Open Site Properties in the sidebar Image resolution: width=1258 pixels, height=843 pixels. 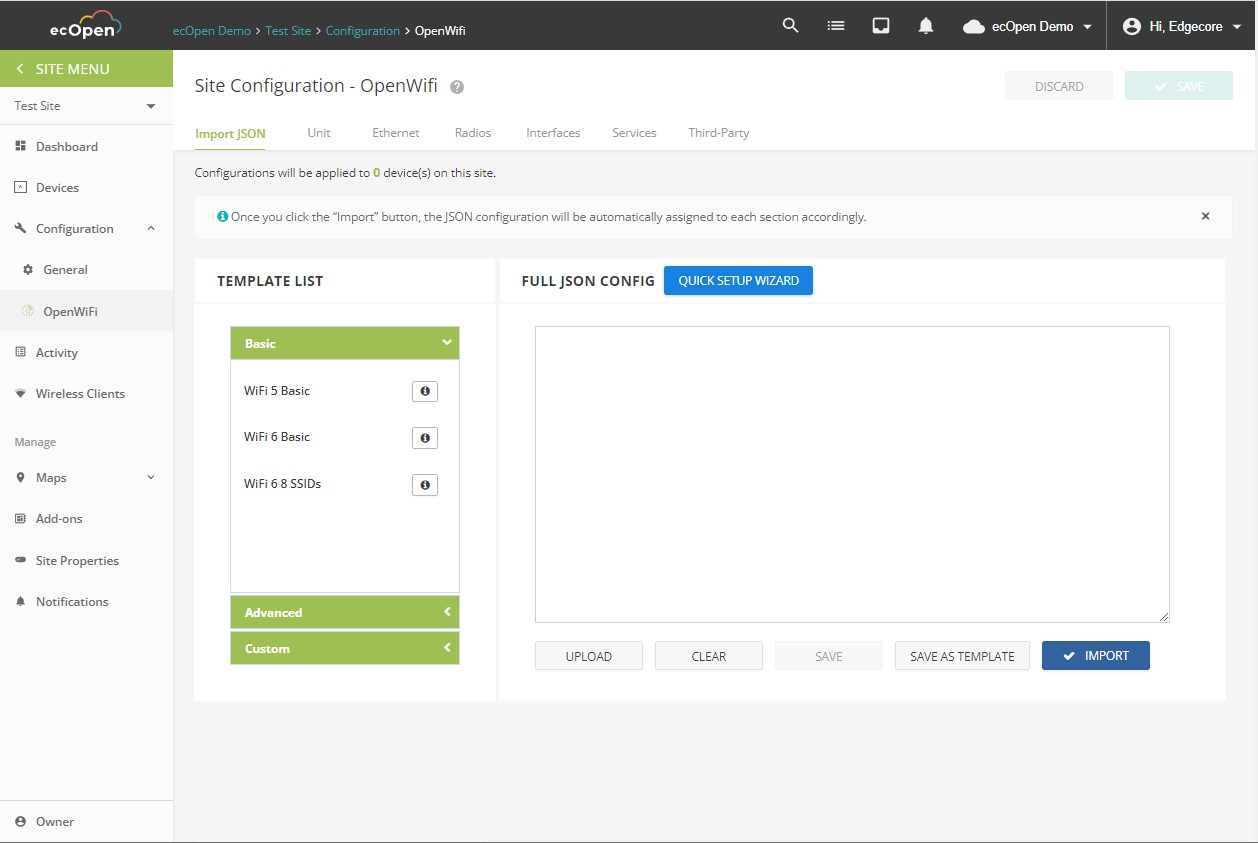77,560
